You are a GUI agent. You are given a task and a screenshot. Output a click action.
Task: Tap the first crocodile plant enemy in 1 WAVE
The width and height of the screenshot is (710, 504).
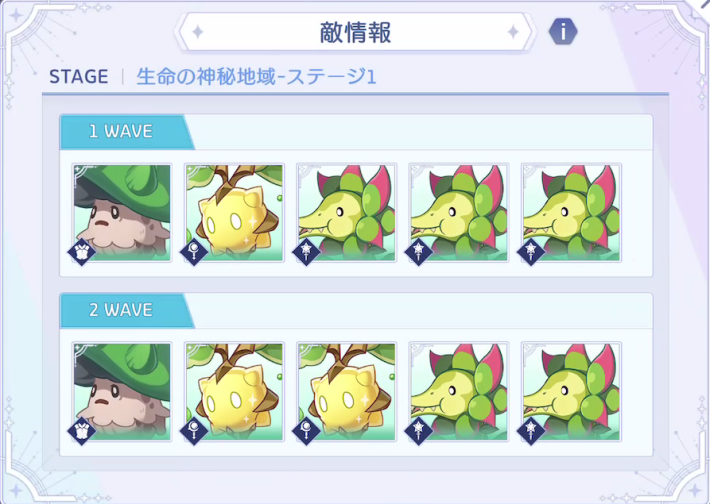pyautogui.click(x=346, y=212)
